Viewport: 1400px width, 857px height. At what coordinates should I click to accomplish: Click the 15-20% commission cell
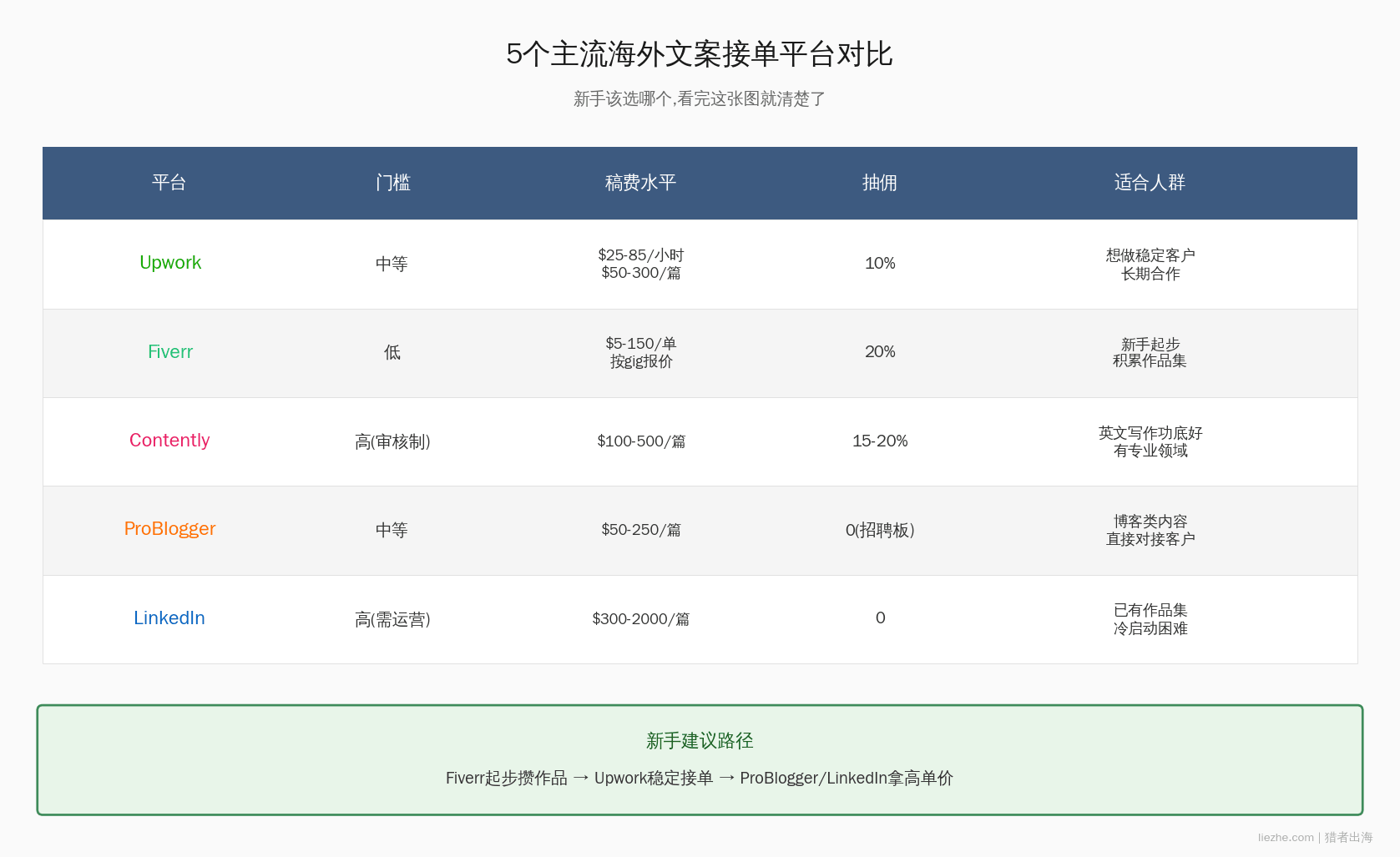(x=880, y=441)
